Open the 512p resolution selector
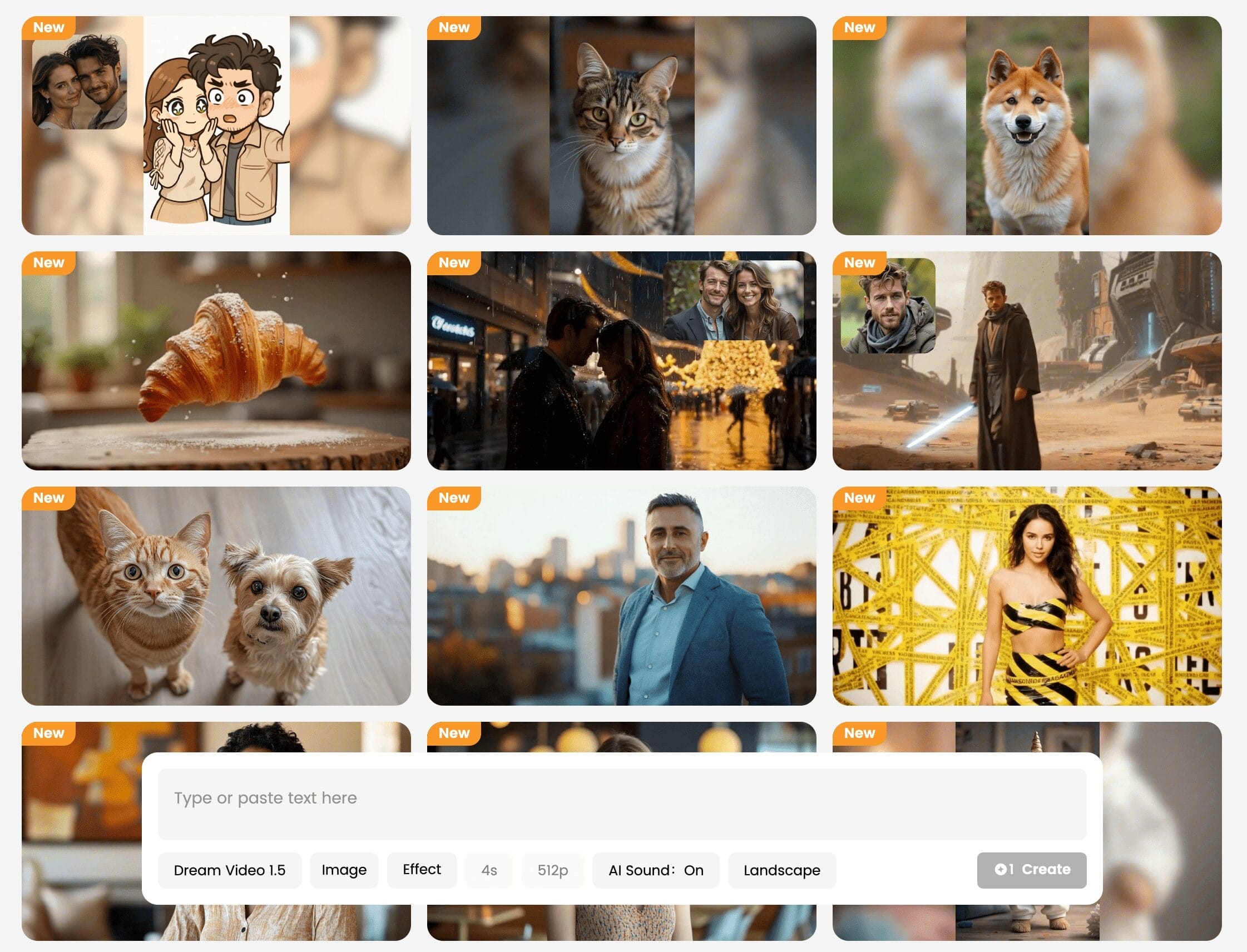The width and height of the screenshot is (1247, 952). 553,870
